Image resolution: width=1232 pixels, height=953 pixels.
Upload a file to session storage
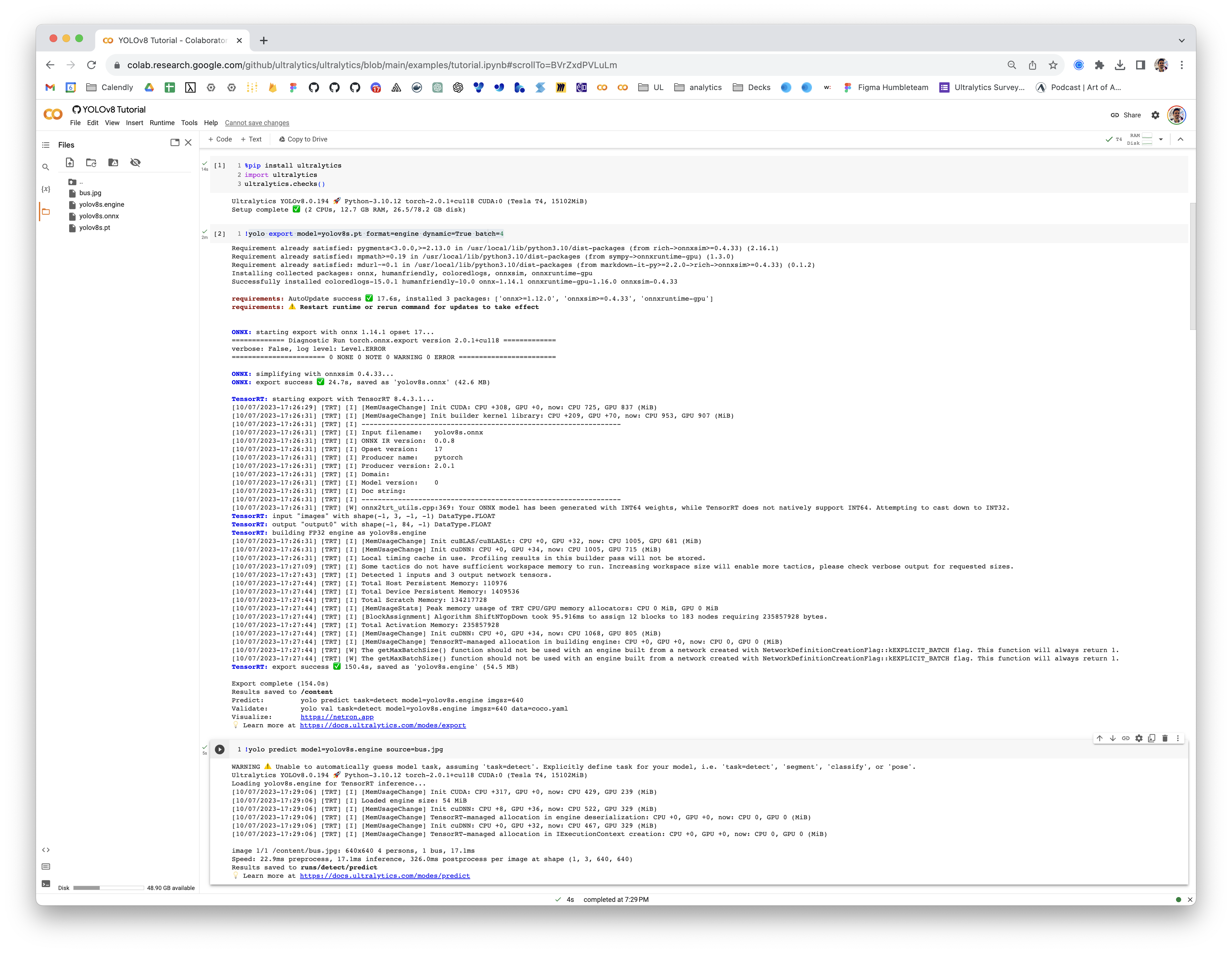69,163
